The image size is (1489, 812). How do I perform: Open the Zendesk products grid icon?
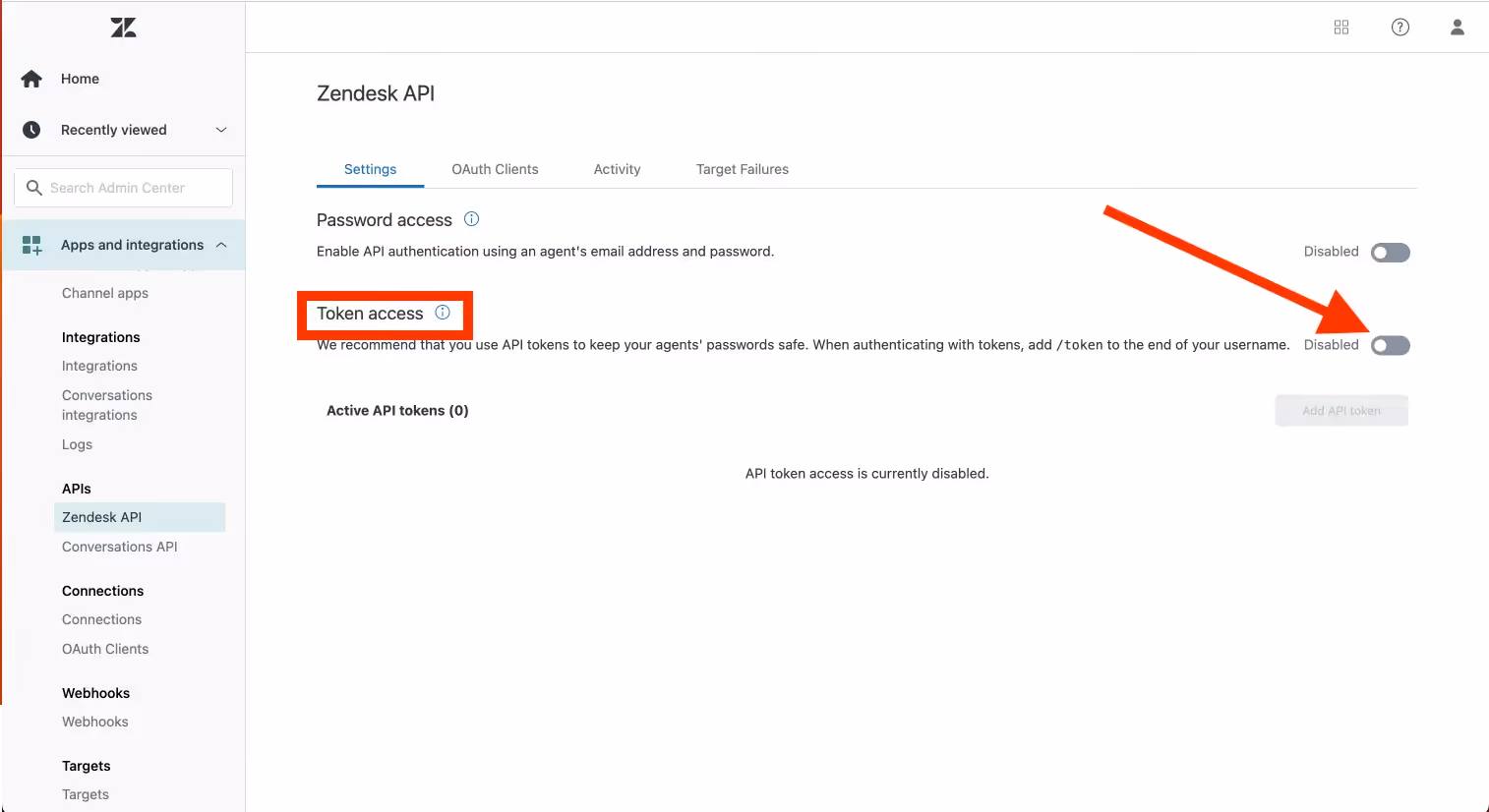coord(1341,28)
